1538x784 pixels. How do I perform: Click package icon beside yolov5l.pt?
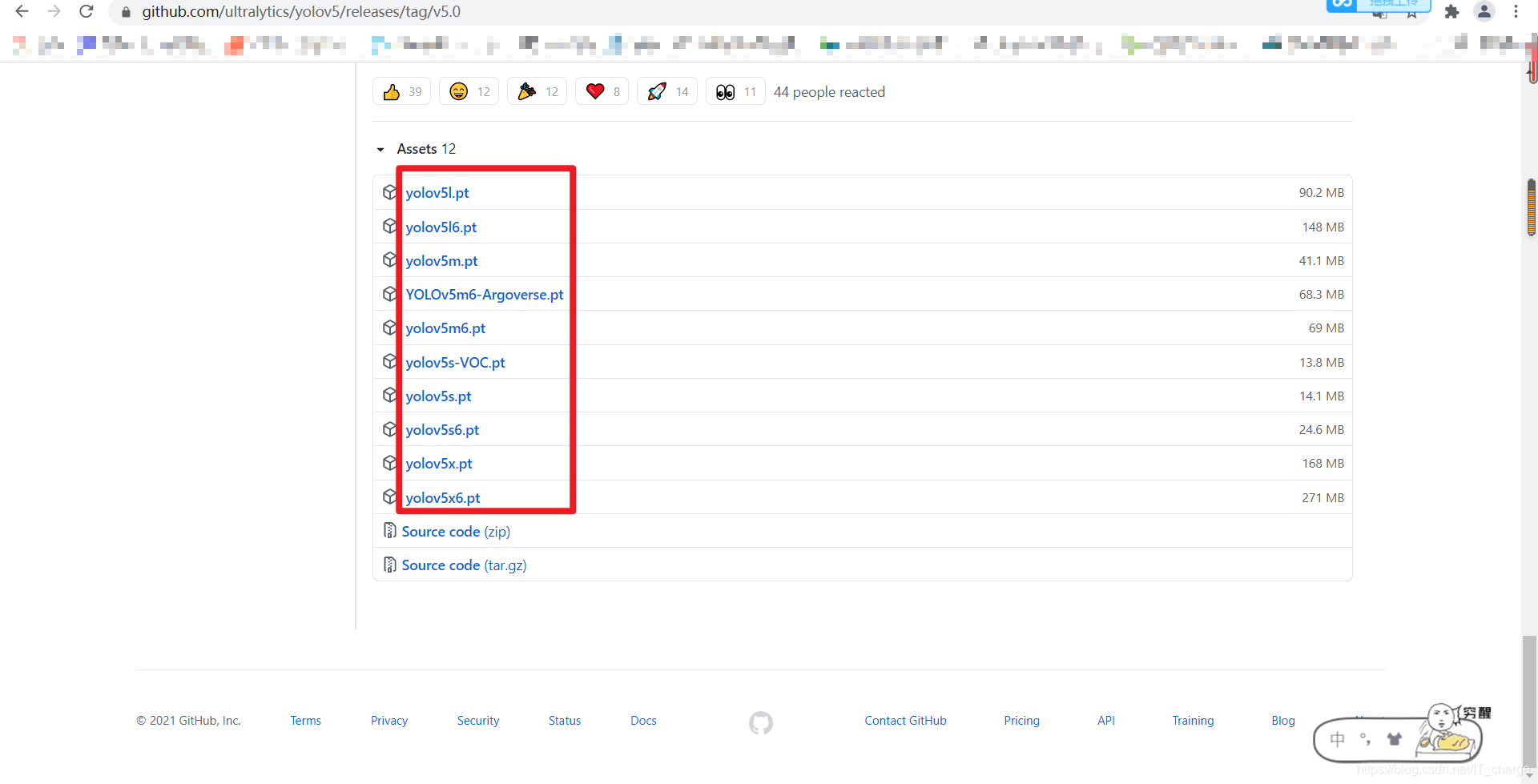tap(390, 192)
